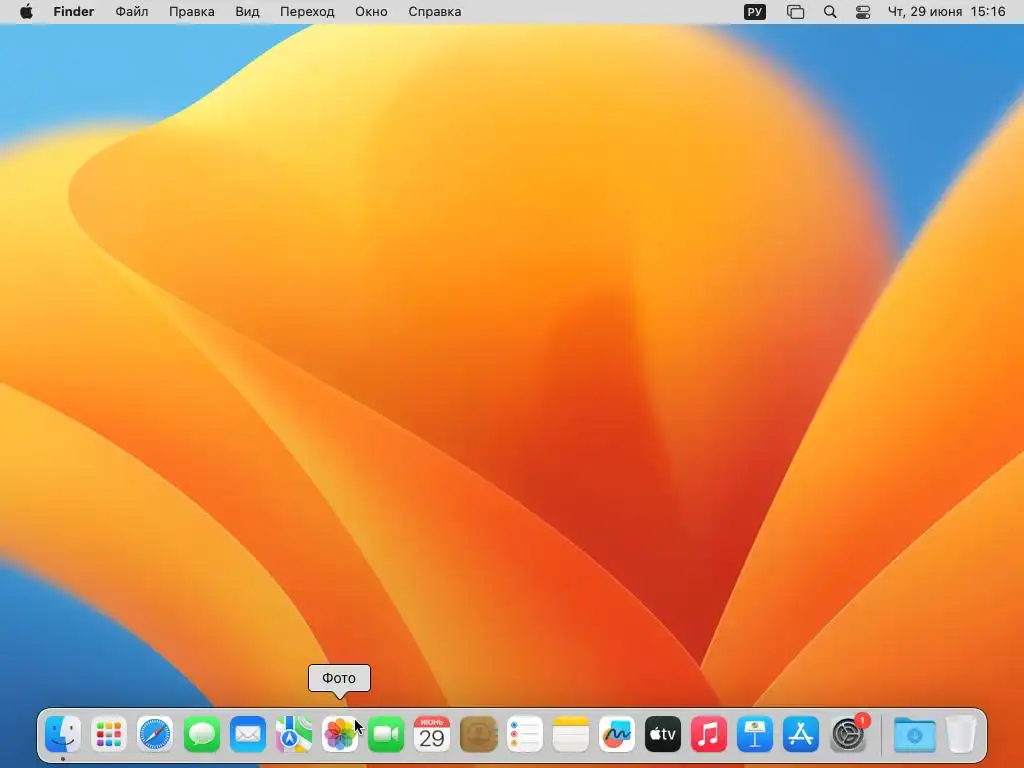Viewport: 1024px width, 768px height.
Task: Open Spotlight search
Action: click(x=830, y=12)
